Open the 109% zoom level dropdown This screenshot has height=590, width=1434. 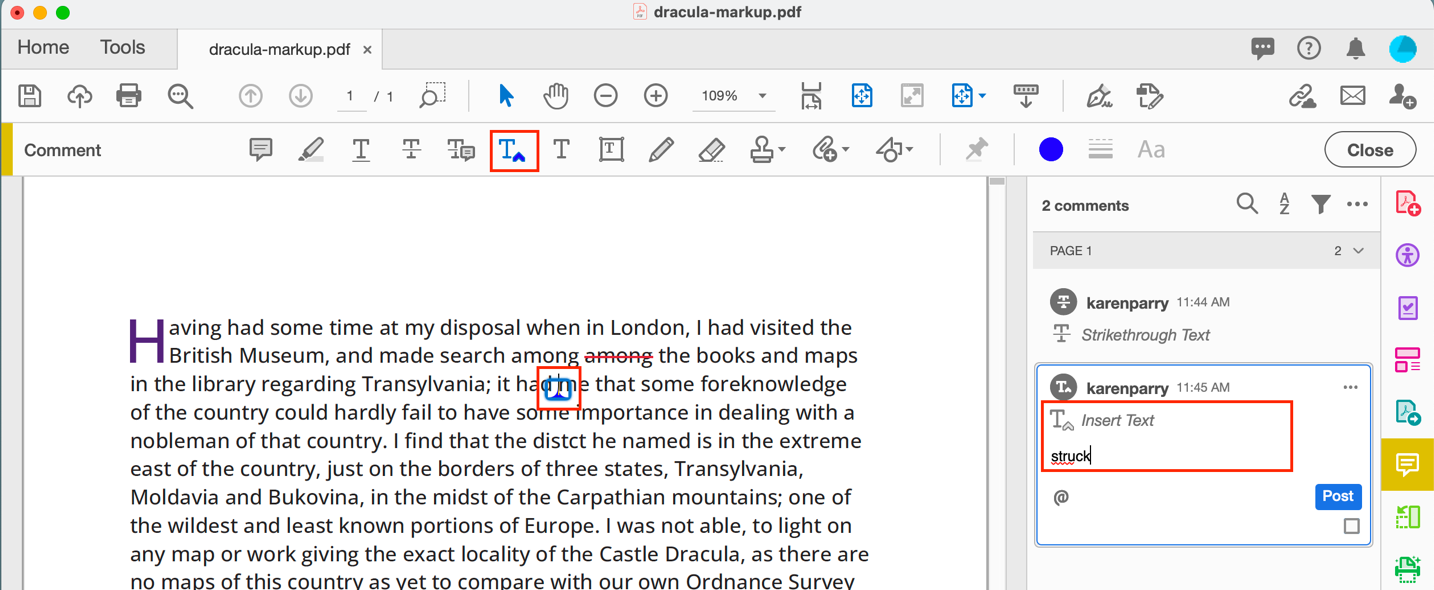pos(762,96)
